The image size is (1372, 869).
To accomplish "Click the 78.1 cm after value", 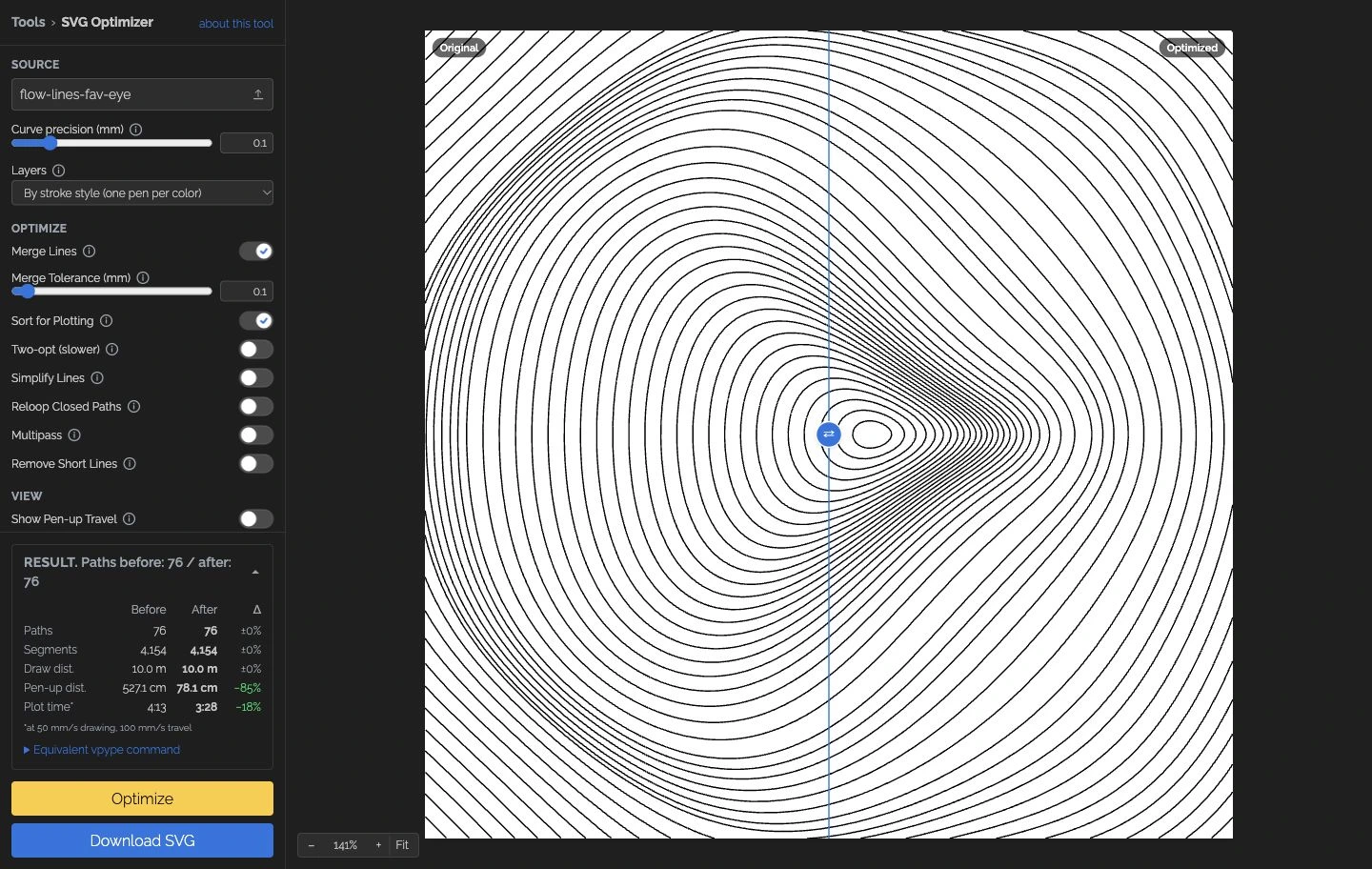I will click(197, 688).
